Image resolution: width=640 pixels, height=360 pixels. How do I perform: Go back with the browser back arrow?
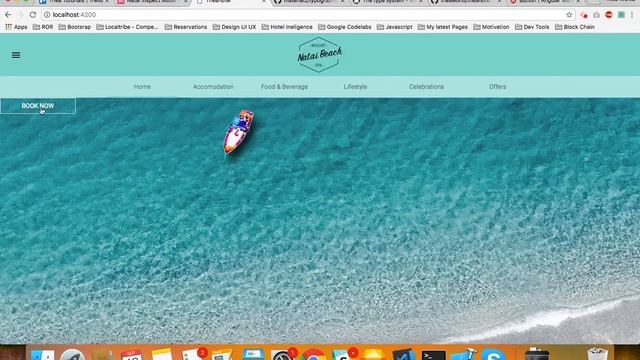point(8,15)
